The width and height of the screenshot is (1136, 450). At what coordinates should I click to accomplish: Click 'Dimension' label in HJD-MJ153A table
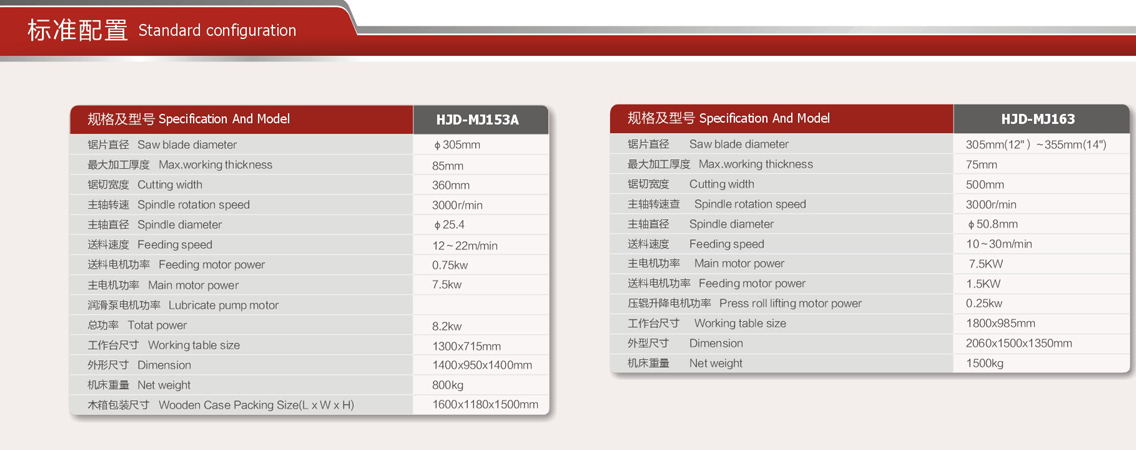(x=164, y=365)
